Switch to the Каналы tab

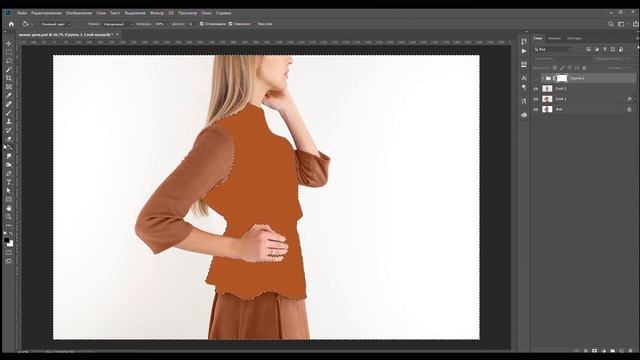[554, 38]
